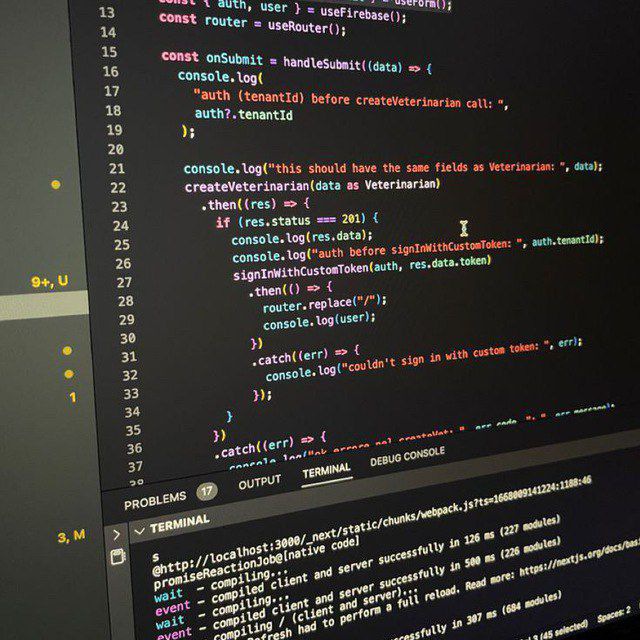
Task: Click 'useFirebase()' in the code
Action: (x=363, y=15)
